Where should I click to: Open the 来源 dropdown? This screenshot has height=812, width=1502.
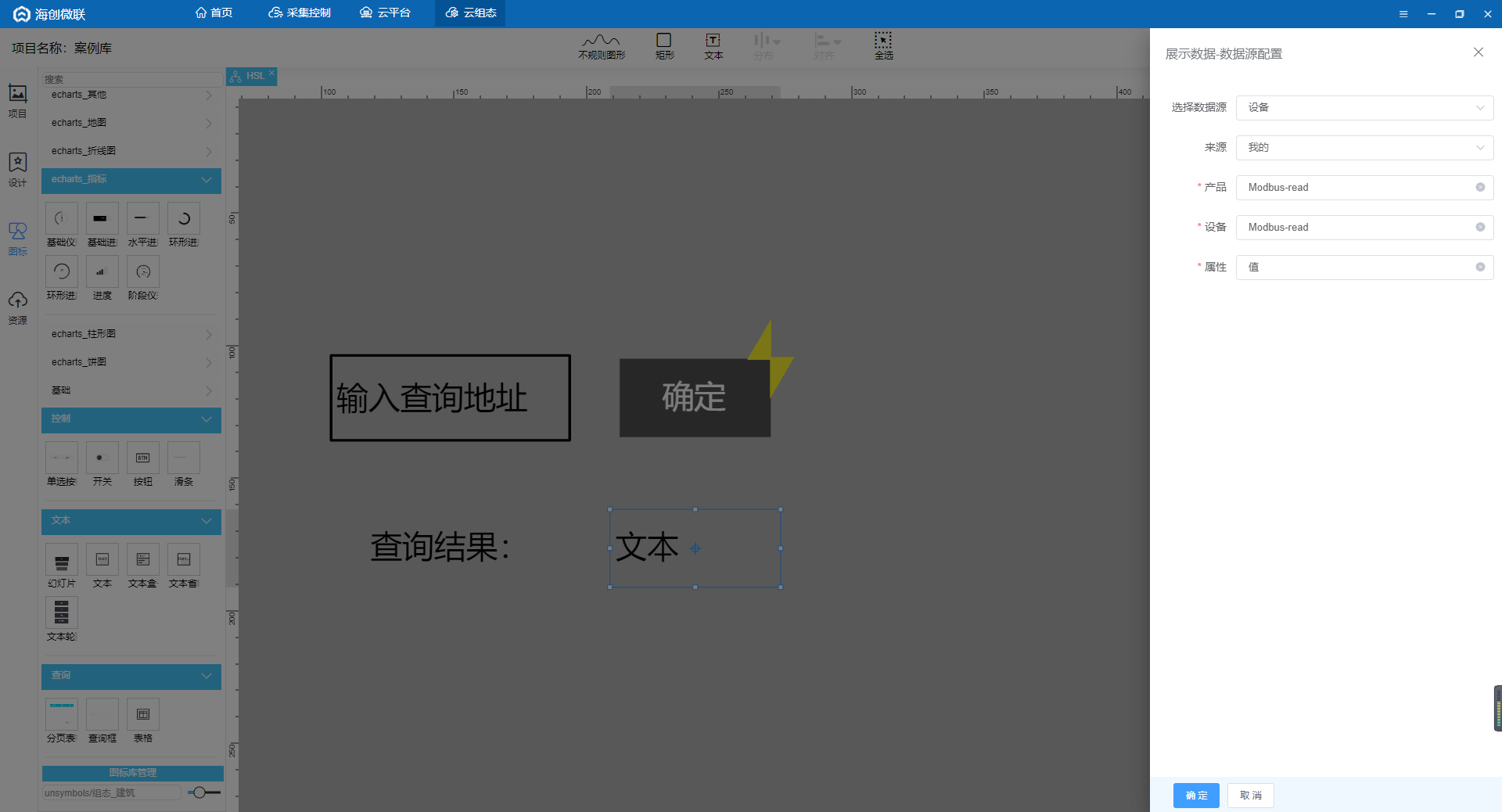[1364, 148]
